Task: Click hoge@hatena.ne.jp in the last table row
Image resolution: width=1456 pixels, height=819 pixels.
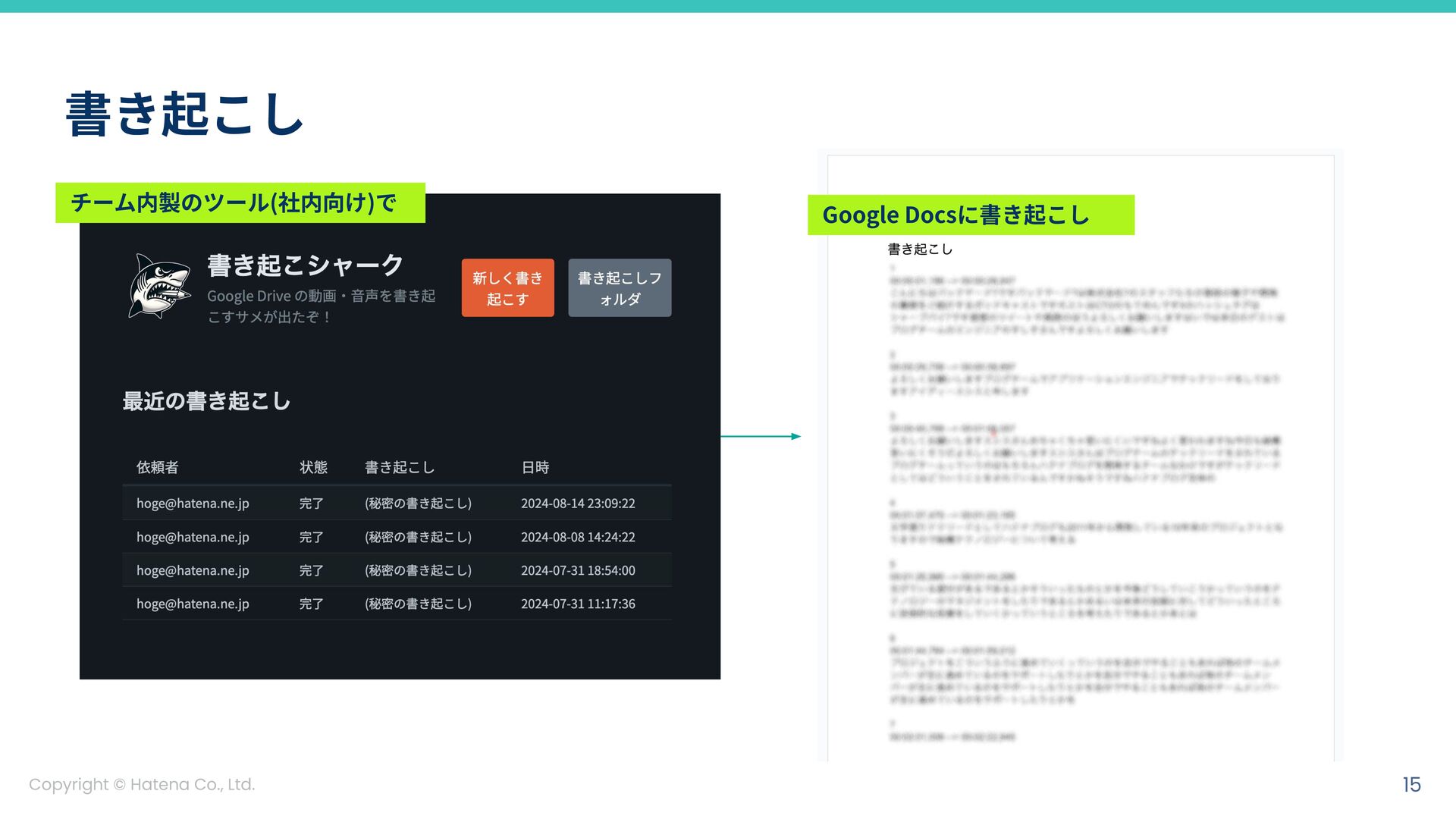Action: tap(193, 604)
